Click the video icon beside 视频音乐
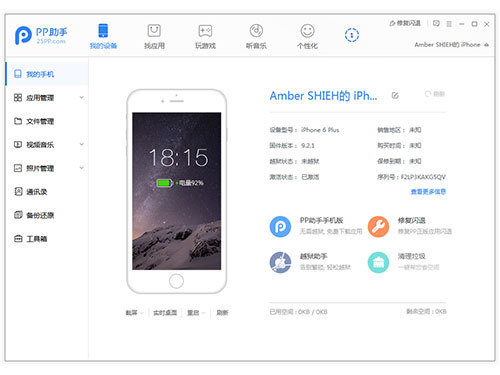 click(x=18, y=144)
